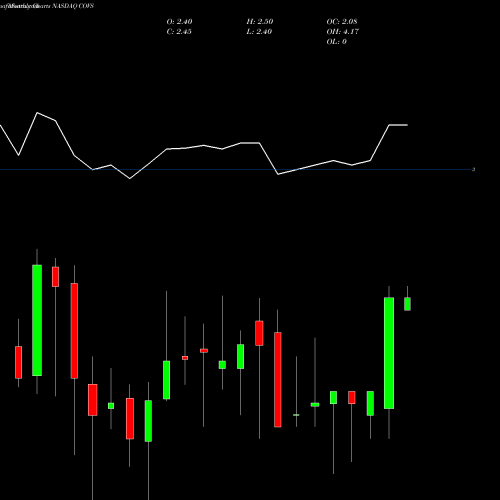This screenshot has width=500, height=500.
Task: Click the small axis label on blue line
Action: (x=473, y=170)
